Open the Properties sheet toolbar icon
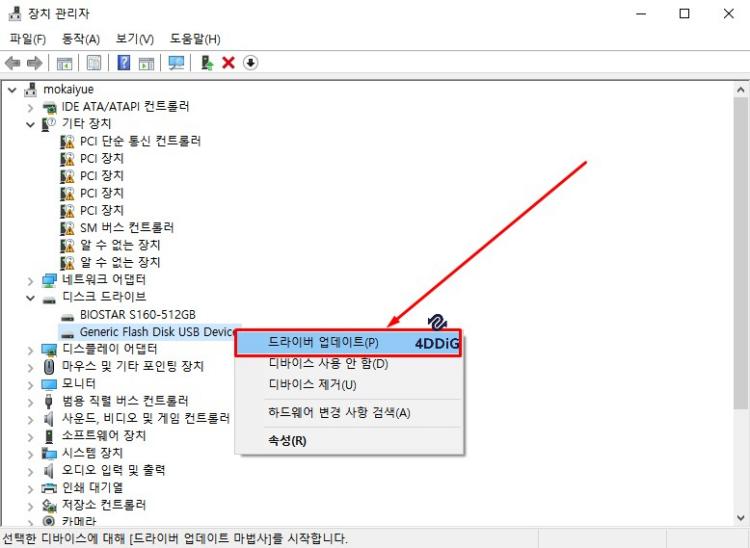The width and height of the screenshot is (750, 548). pyautogui.click(x=93, y=63)
